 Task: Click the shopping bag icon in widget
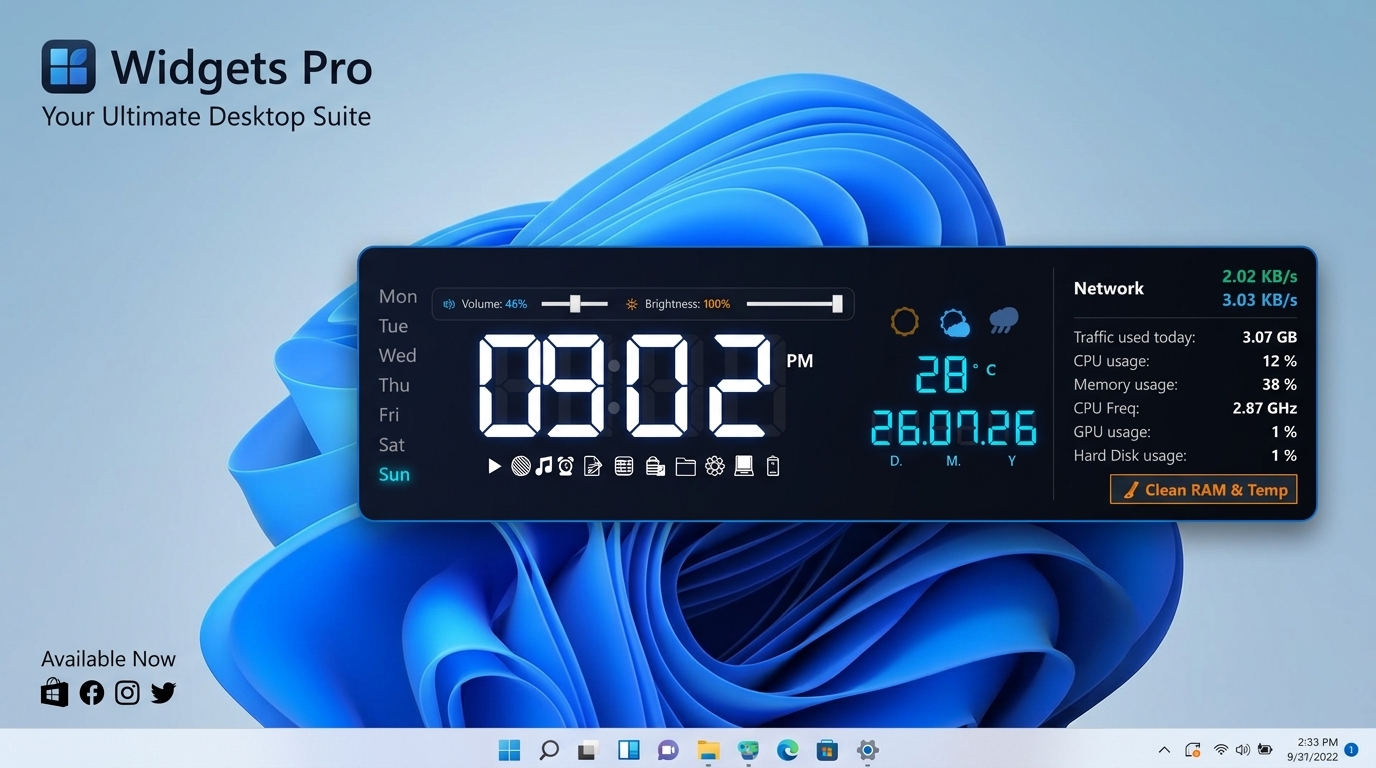coord(655,466)
